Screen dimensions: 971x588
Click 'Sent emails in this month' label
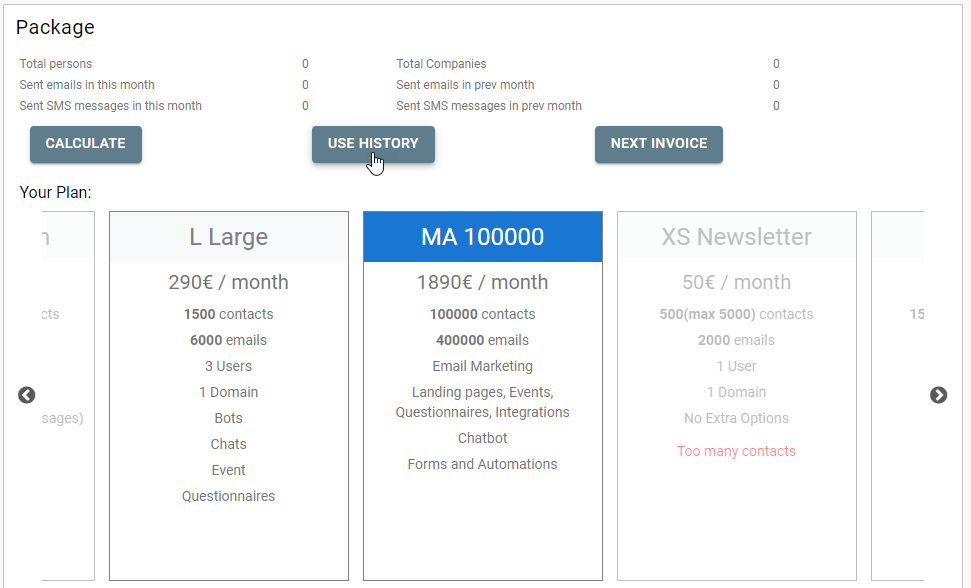coord(87,85)
